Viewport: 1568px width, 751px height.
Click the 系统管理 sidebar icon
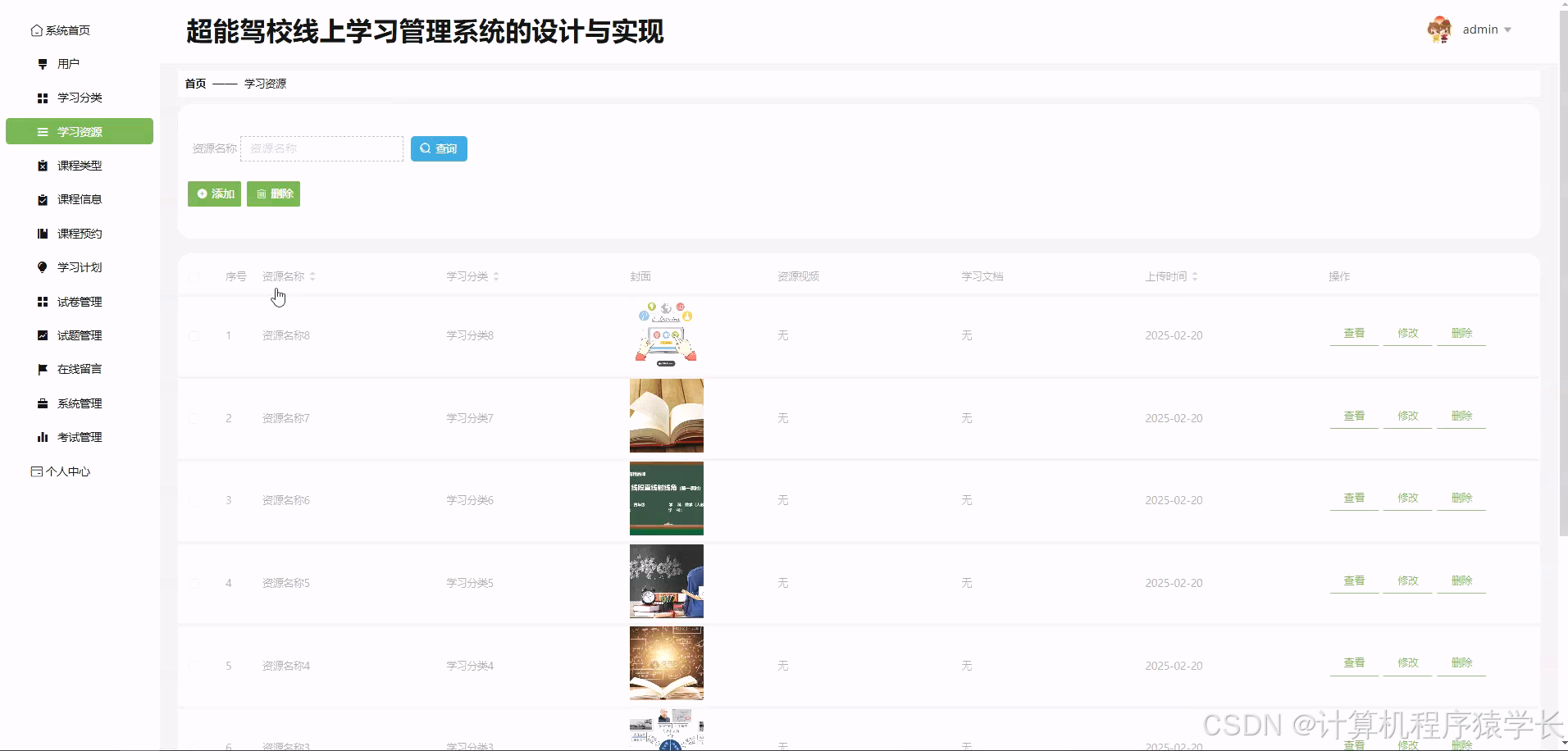click(x=43, y=403)
